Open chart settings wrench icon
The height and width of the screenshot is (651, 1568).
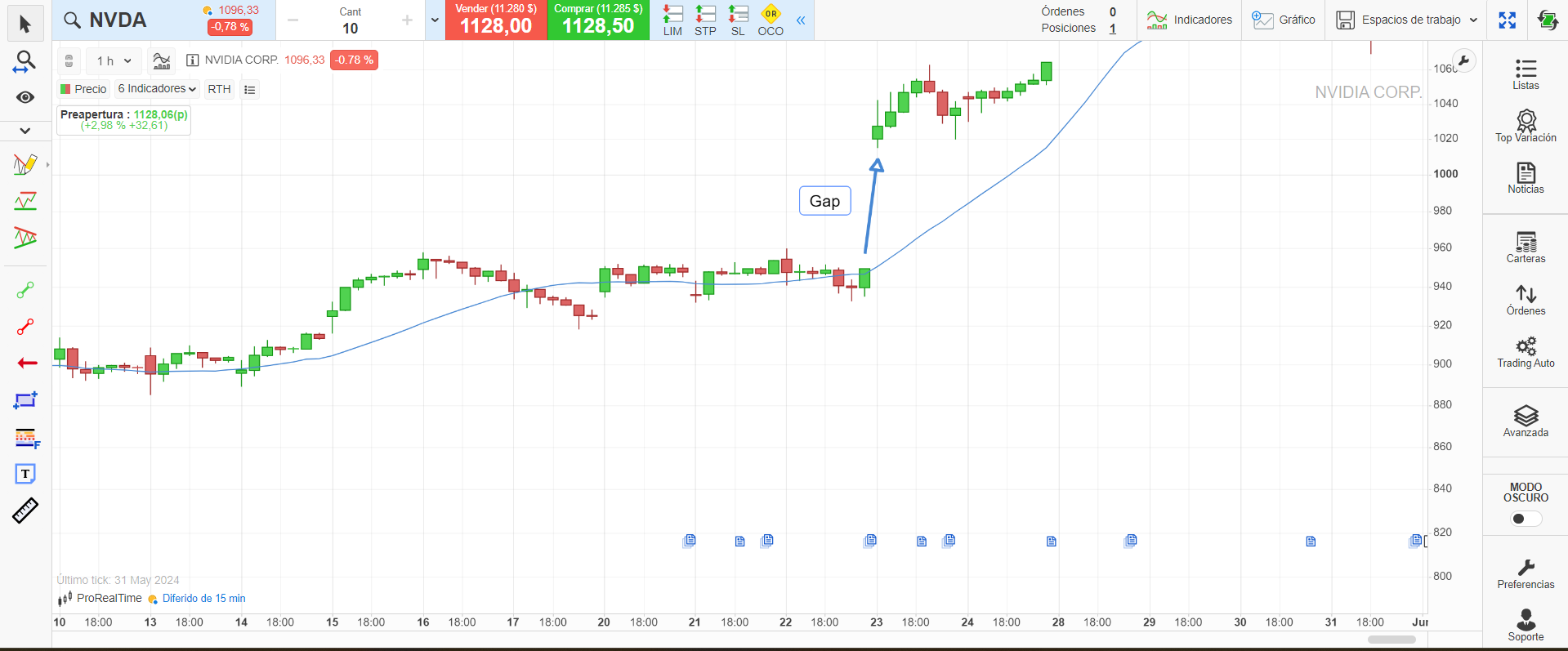coord(1463,60)
